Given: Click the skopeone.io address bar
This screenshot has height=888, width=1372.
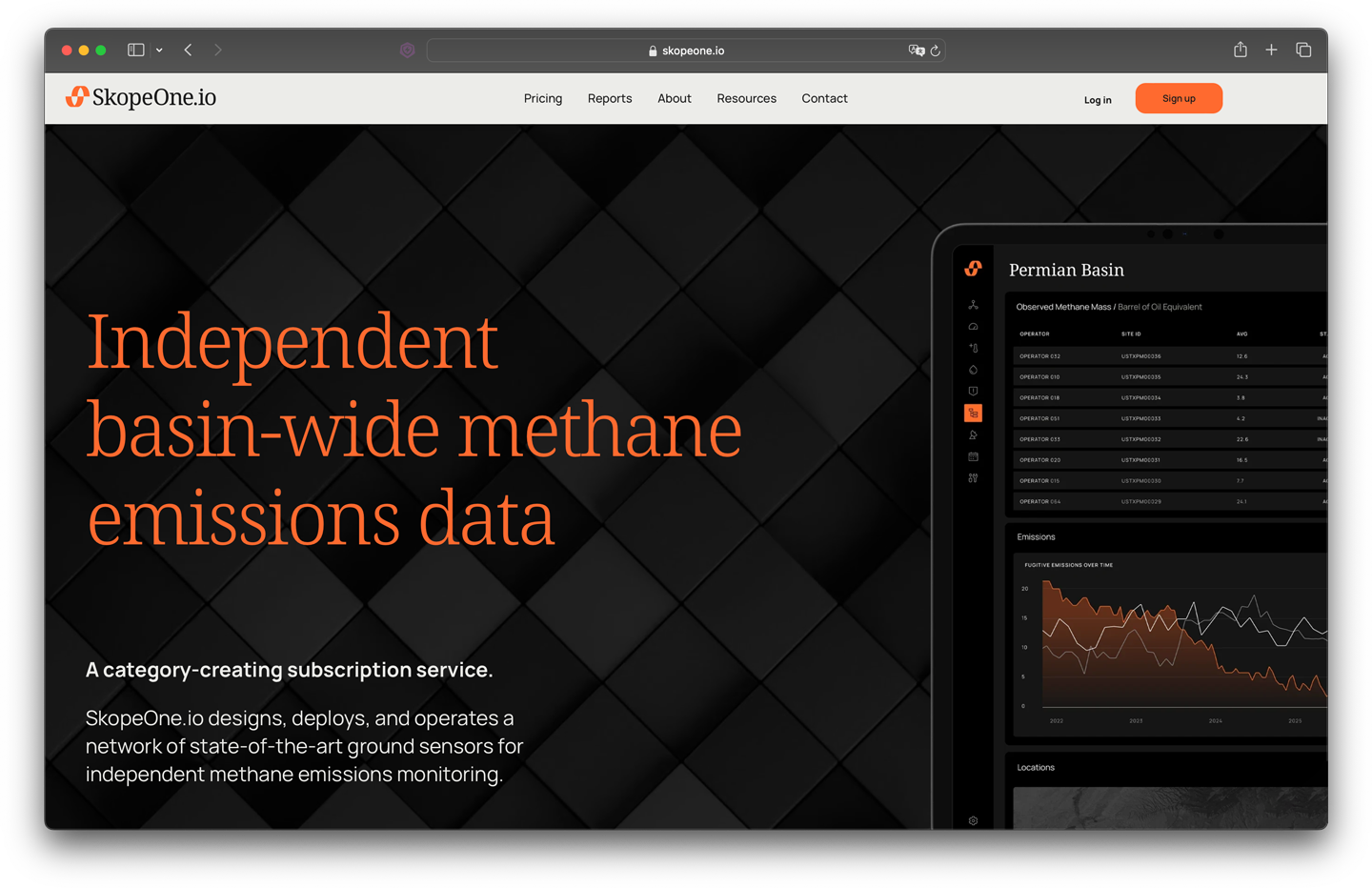Looking at the screenshot, I should 686,50.
